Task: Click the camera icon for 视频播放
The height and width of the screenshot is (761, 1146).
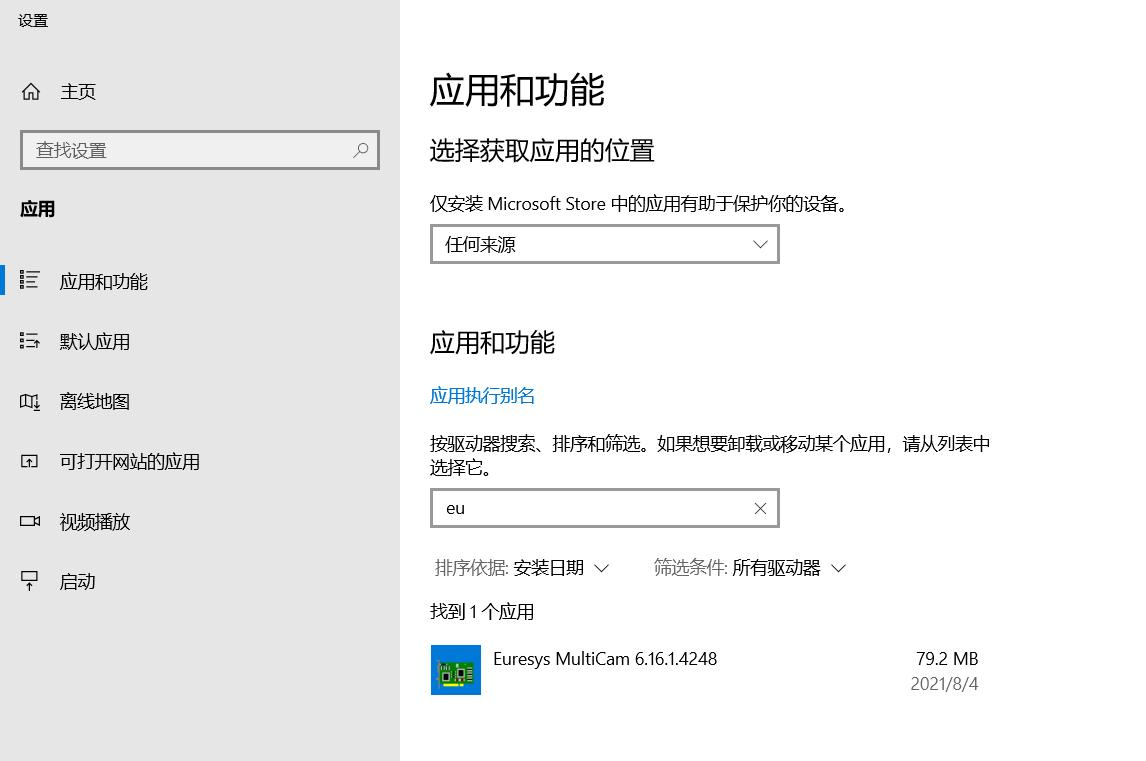Action: tap(30, 521)
